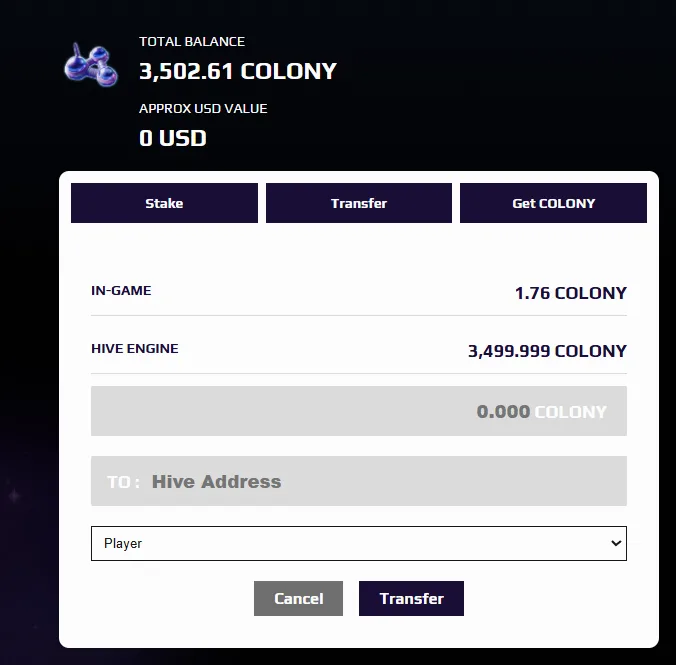Click the greyed COLONY unit label
This screenshot has width=676, height=665.
[570, 412]
